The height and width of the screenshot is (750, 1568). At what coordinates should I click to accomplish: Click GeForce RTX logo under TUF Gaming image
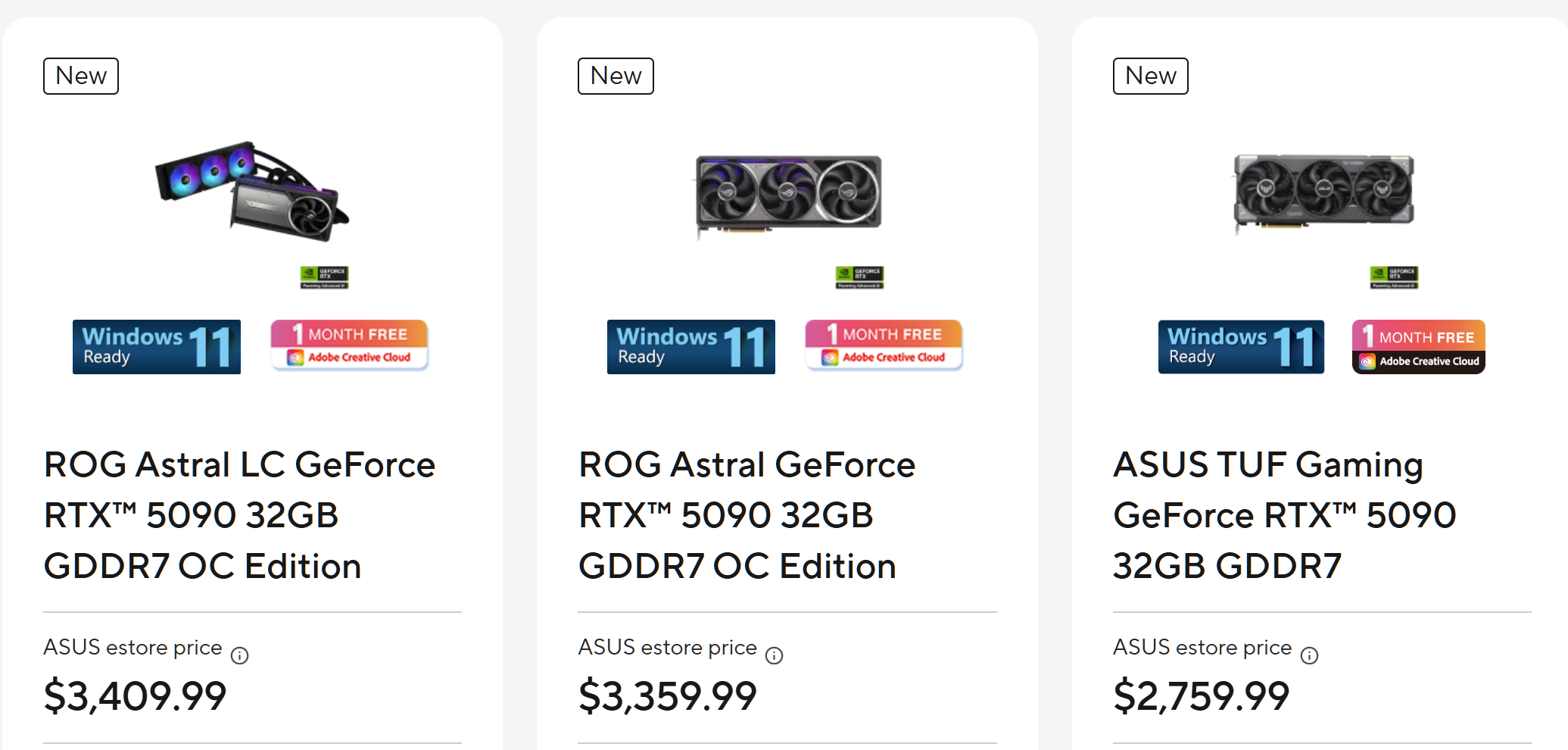[1394, 277]
